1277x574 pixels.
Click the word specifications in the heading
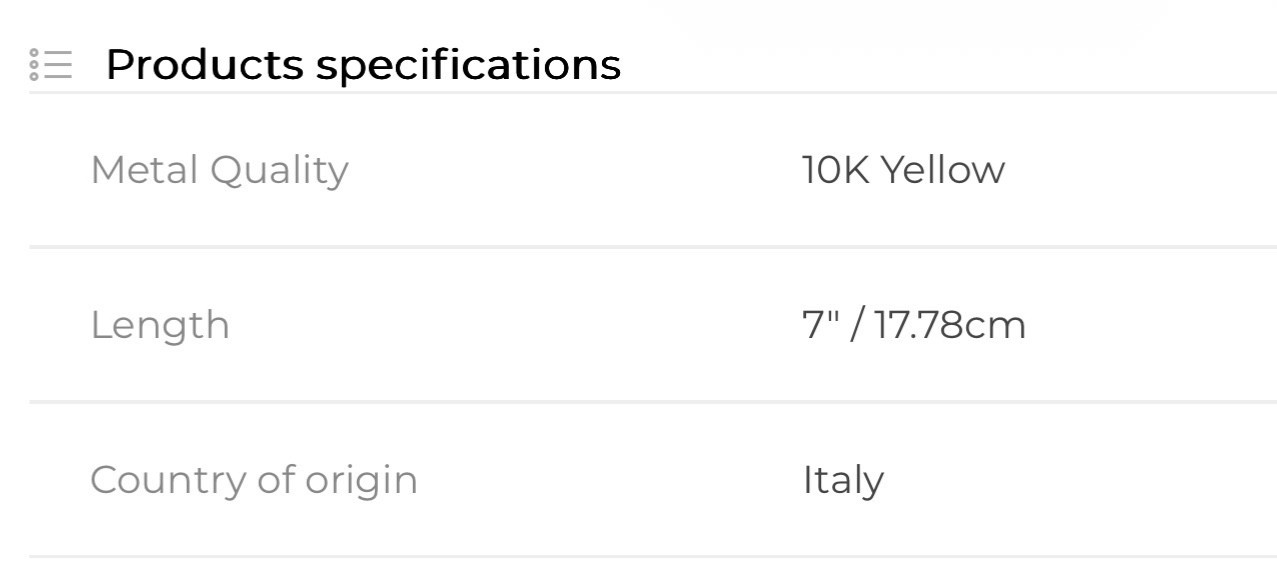coord(468,66)
